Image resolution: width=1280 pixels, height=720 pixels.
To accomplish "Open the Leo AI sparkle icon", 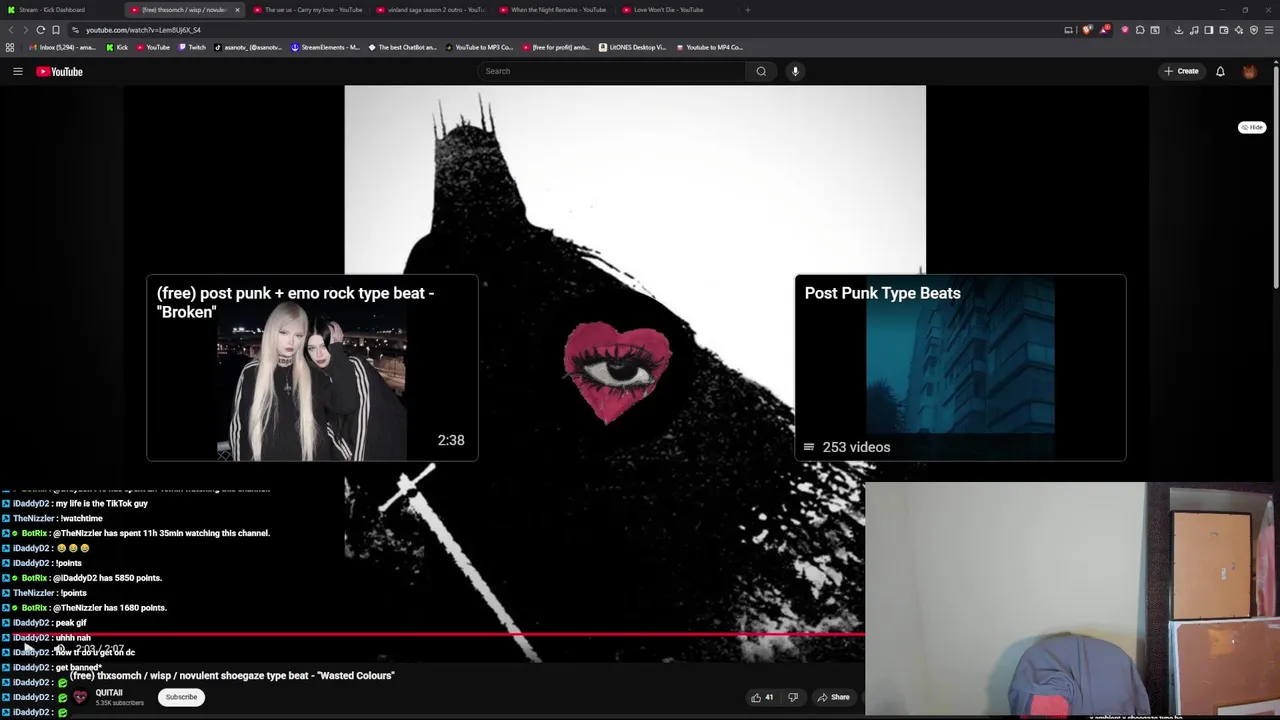I will (1239, 30).
